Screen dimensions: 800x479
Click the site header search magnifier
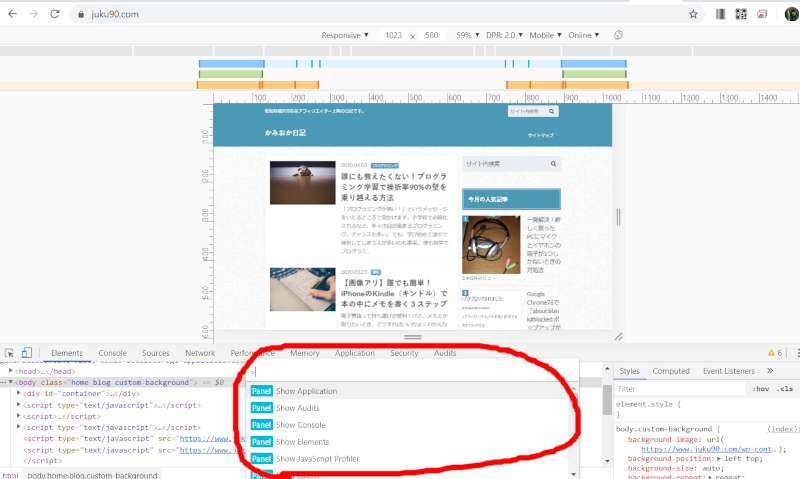552,111
